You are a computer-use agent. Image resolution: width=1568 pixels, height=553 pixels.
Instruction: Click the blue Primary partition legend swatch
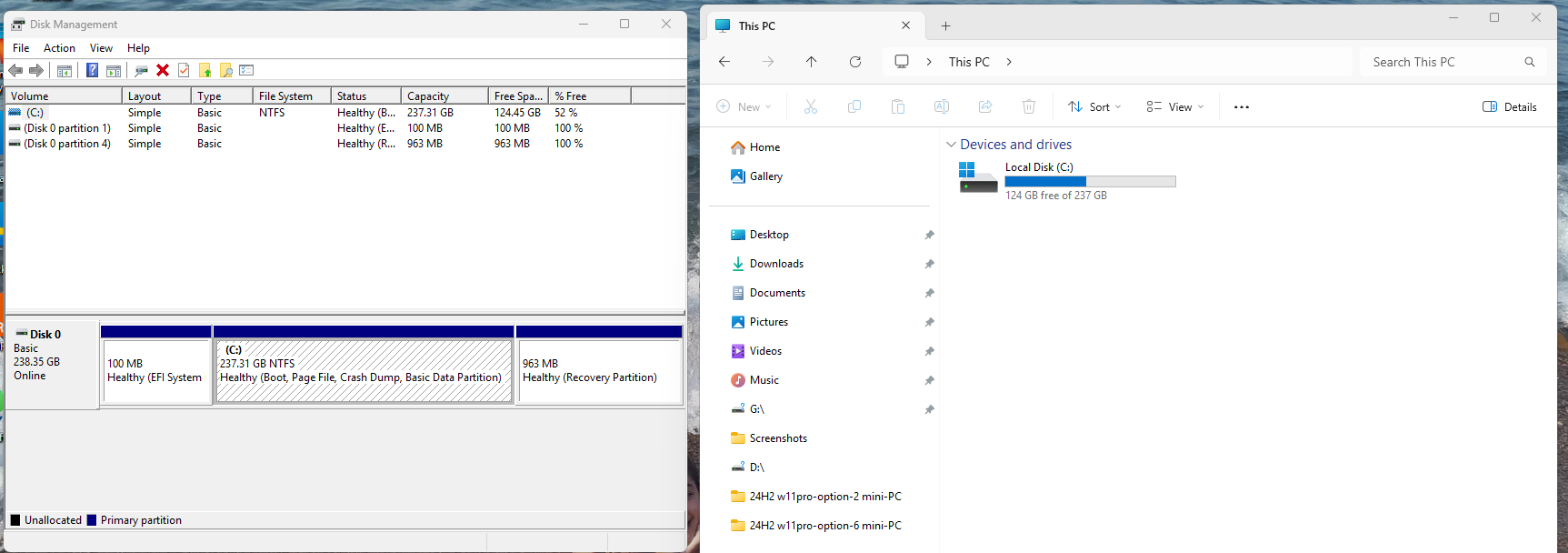click(x=92, y=520)
